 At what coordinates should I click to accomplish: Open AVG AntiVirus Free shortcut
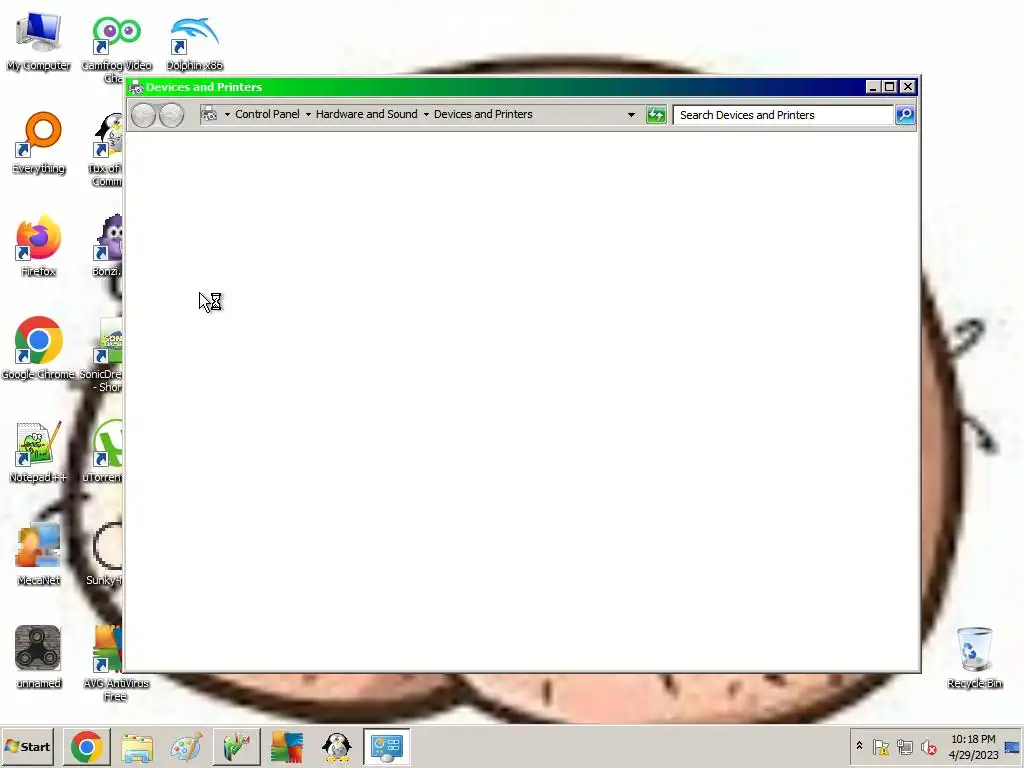coord(116,663)
